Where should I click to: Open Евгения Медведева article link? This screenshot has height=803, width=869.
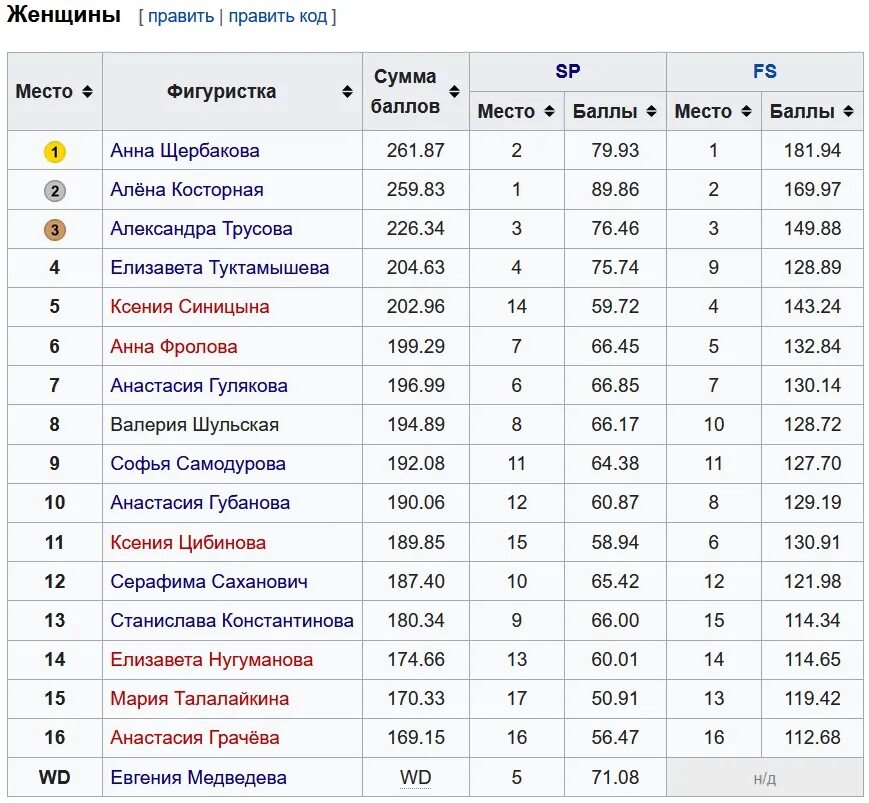coord(198,778)
